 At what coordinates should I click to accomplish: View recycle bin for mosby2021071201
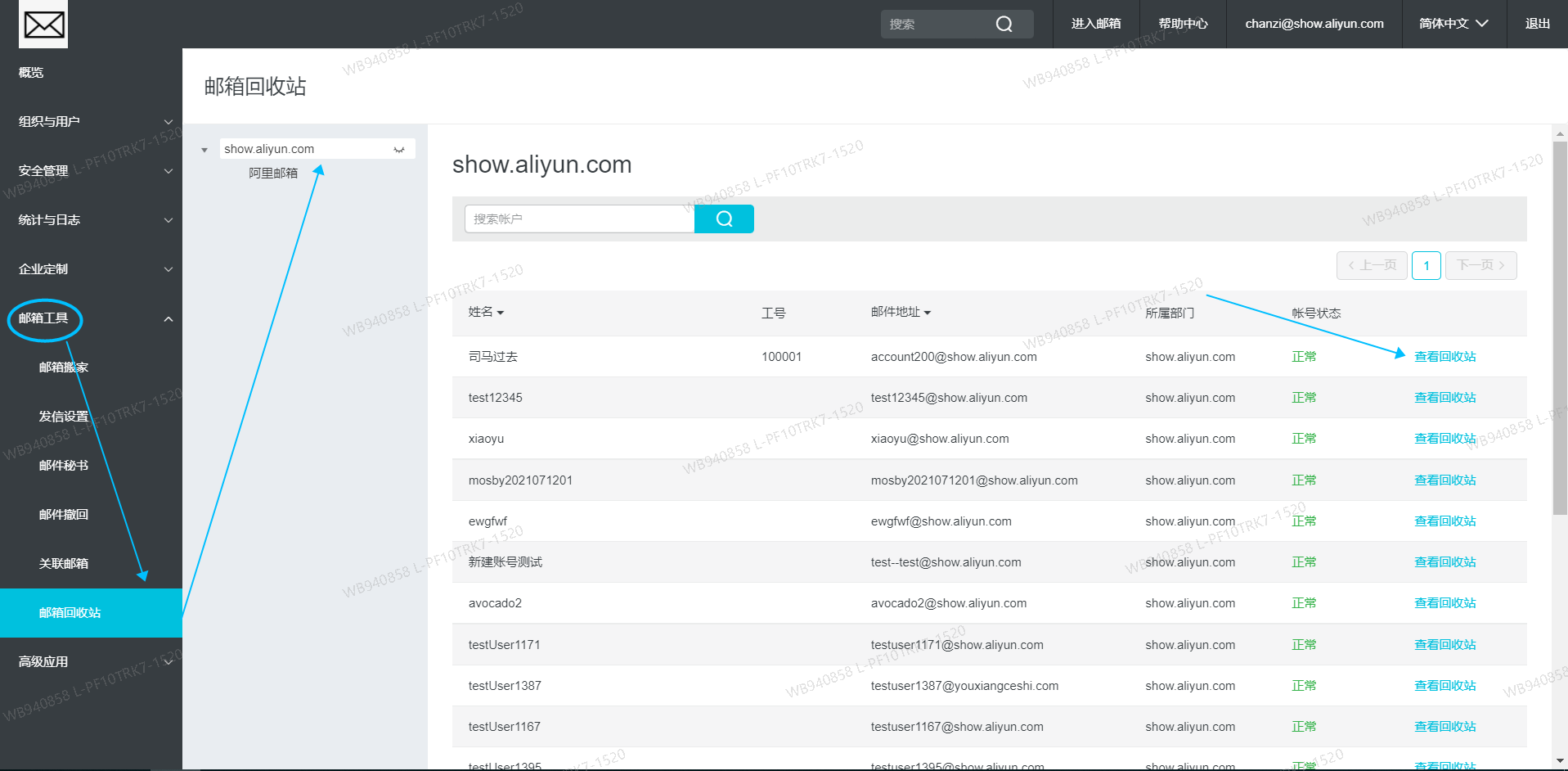[x=1444, y=480]
